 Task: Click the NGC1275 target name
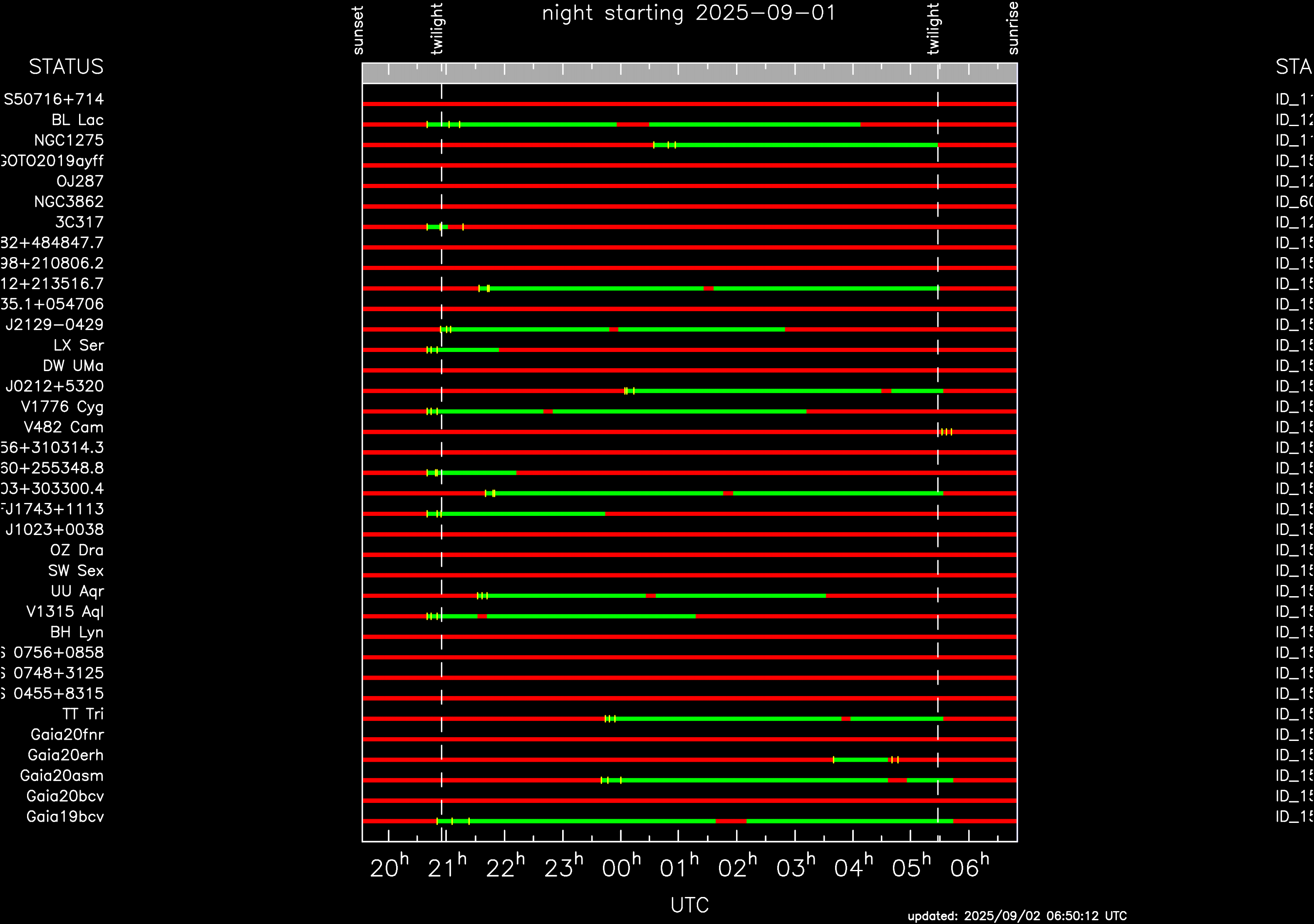[69, 140]
